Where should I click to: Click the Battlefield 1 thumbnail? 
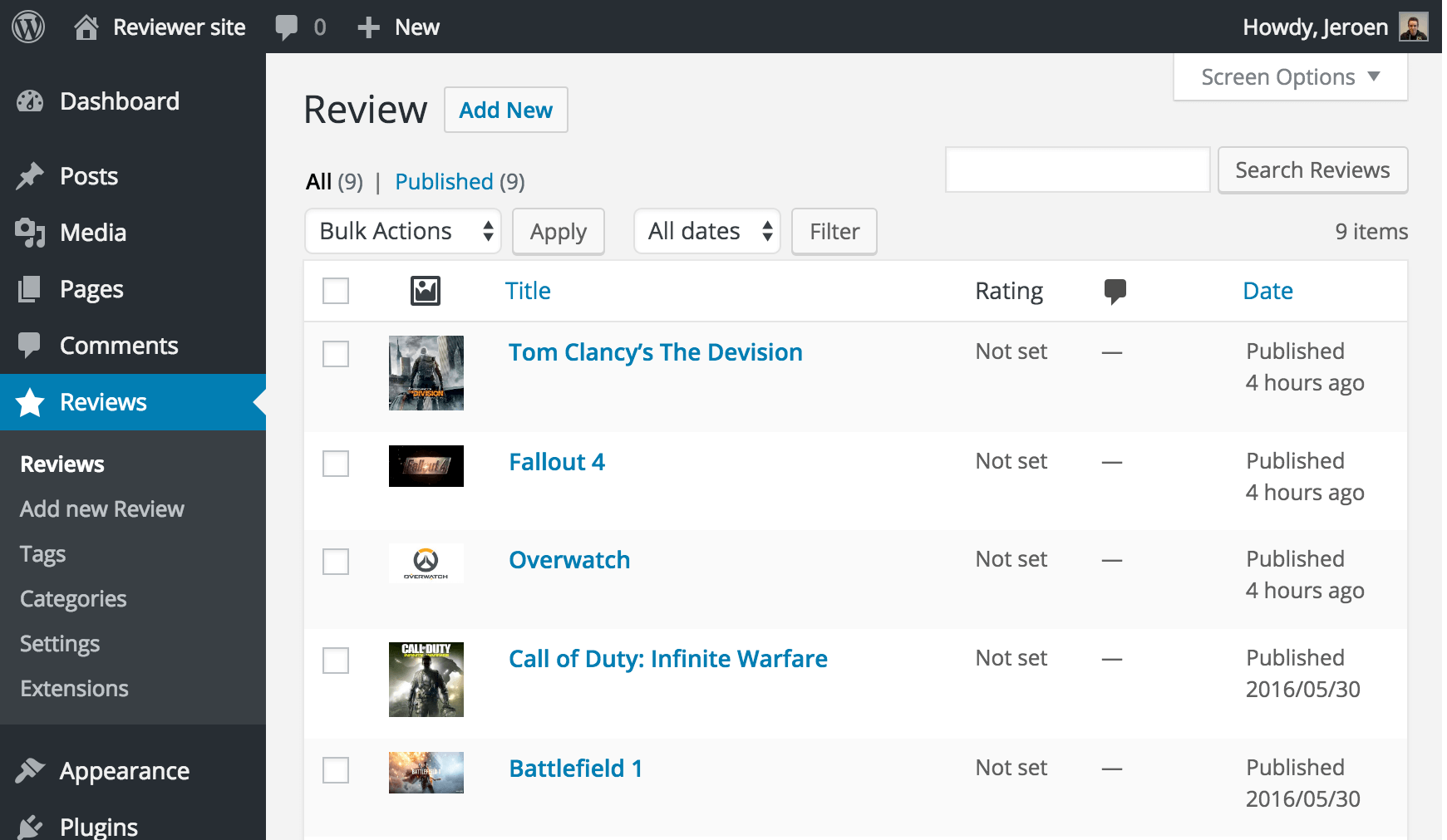pos(426,773)
